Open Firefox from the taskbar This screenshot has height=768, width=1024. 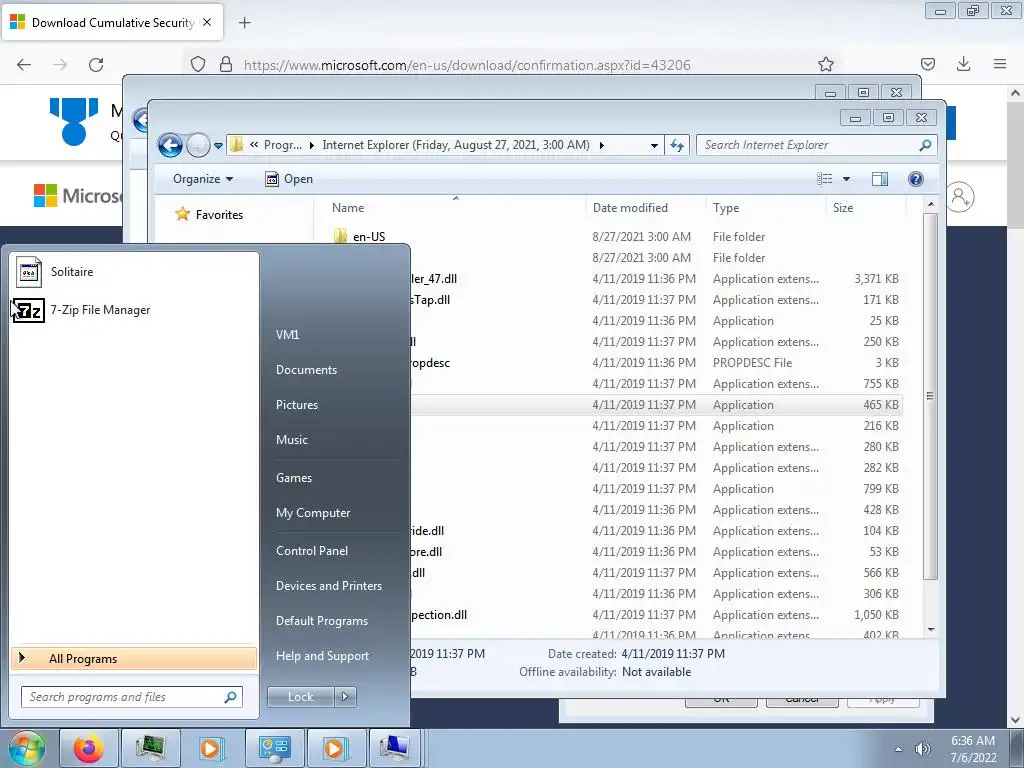point(88,748)
